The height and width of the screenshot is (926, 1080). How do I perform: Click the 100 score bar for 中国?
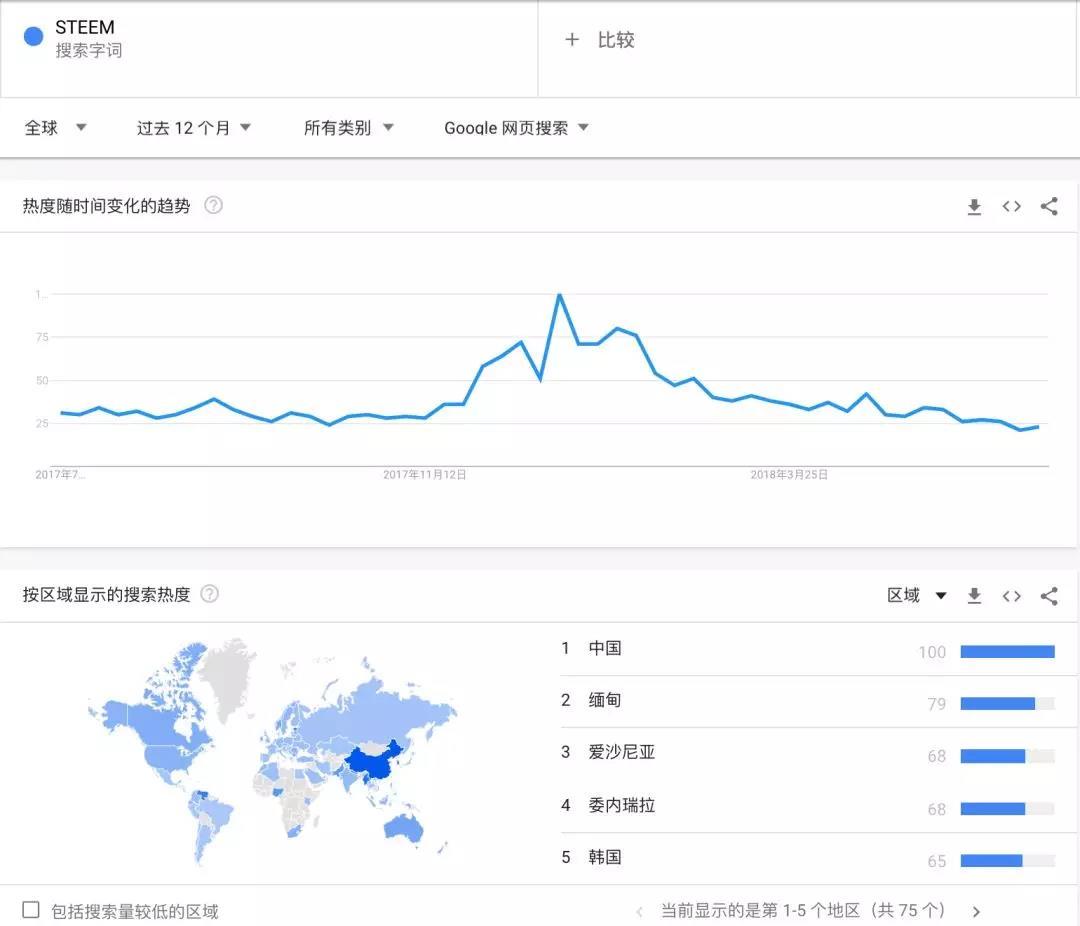1008,652
